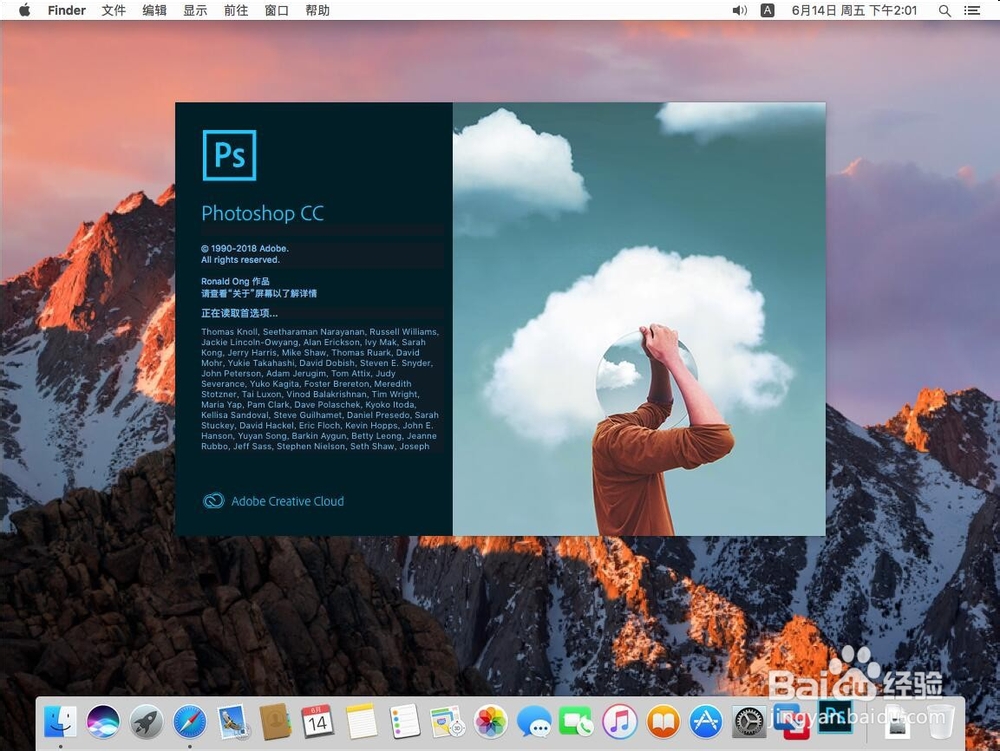Open the Photos app from the Dock
Image resolution: width=1000 pixels, height=751 pixels.
click(489, 719)
